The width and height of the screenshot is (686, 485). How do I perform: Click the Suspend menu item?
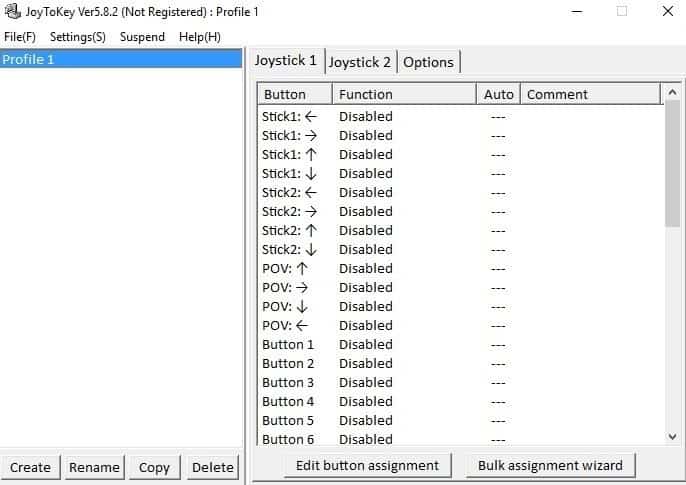[142, 37]
